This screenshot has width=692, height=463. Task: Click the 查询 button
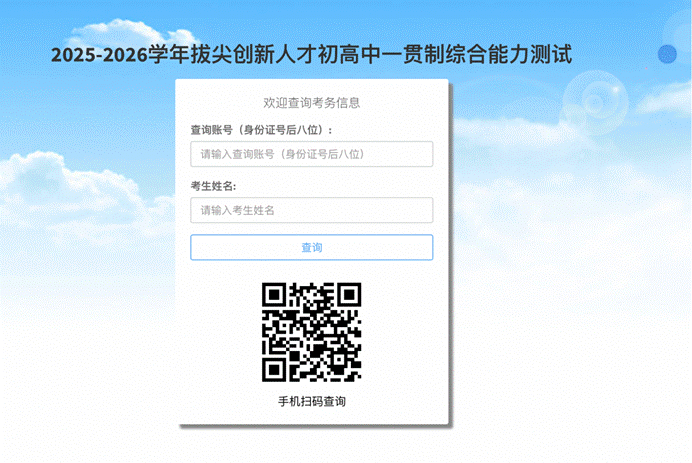[x=312, y=247]
